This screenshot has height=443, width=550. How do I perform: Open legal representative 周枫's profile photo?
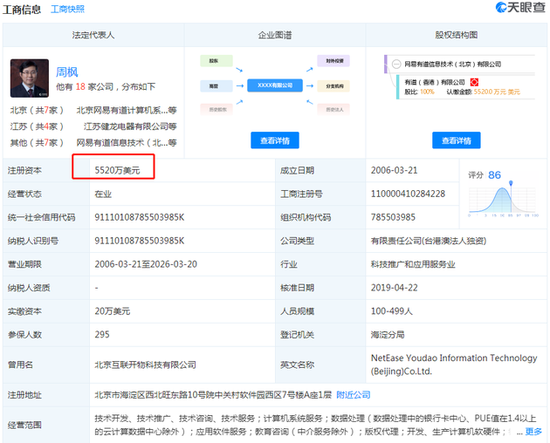29,78
